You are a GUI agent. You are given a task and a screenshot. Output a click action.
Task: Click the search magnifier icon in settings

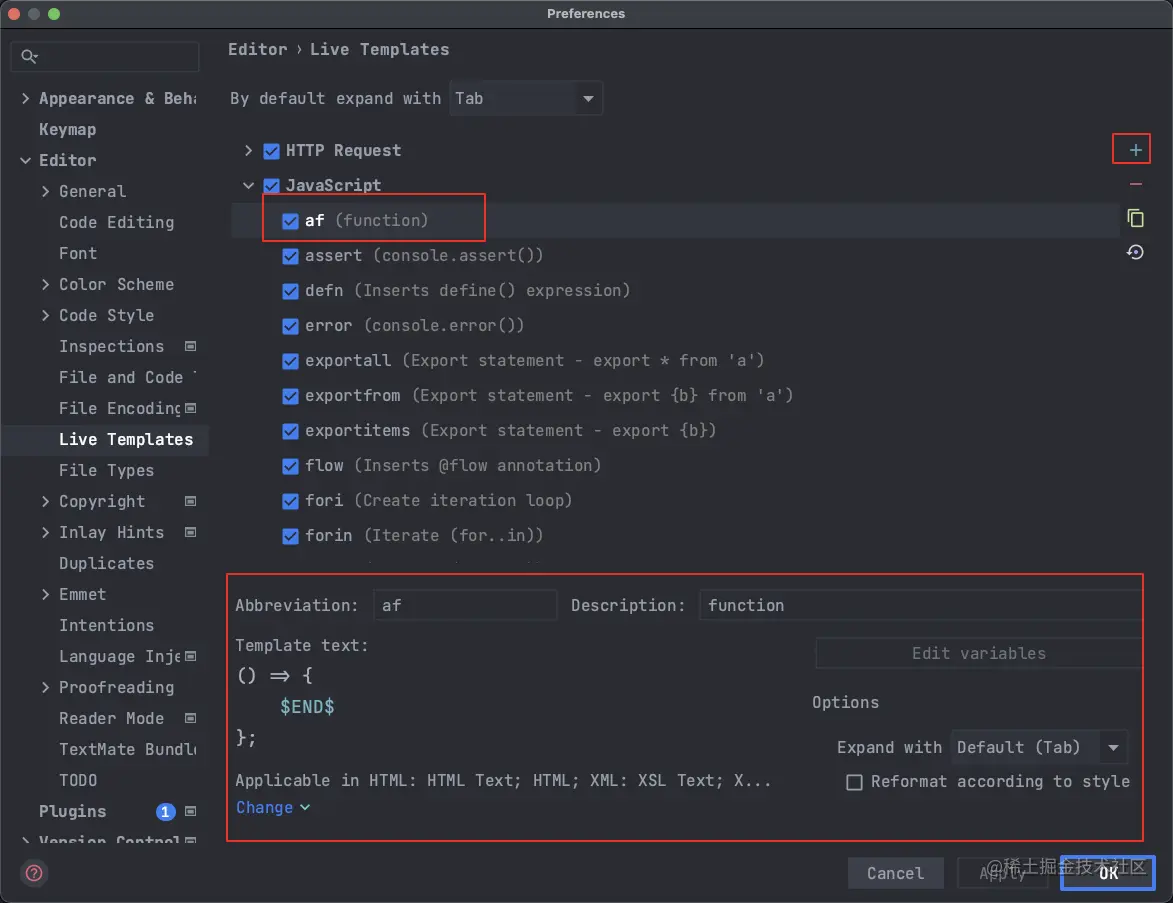coord(29,56)
